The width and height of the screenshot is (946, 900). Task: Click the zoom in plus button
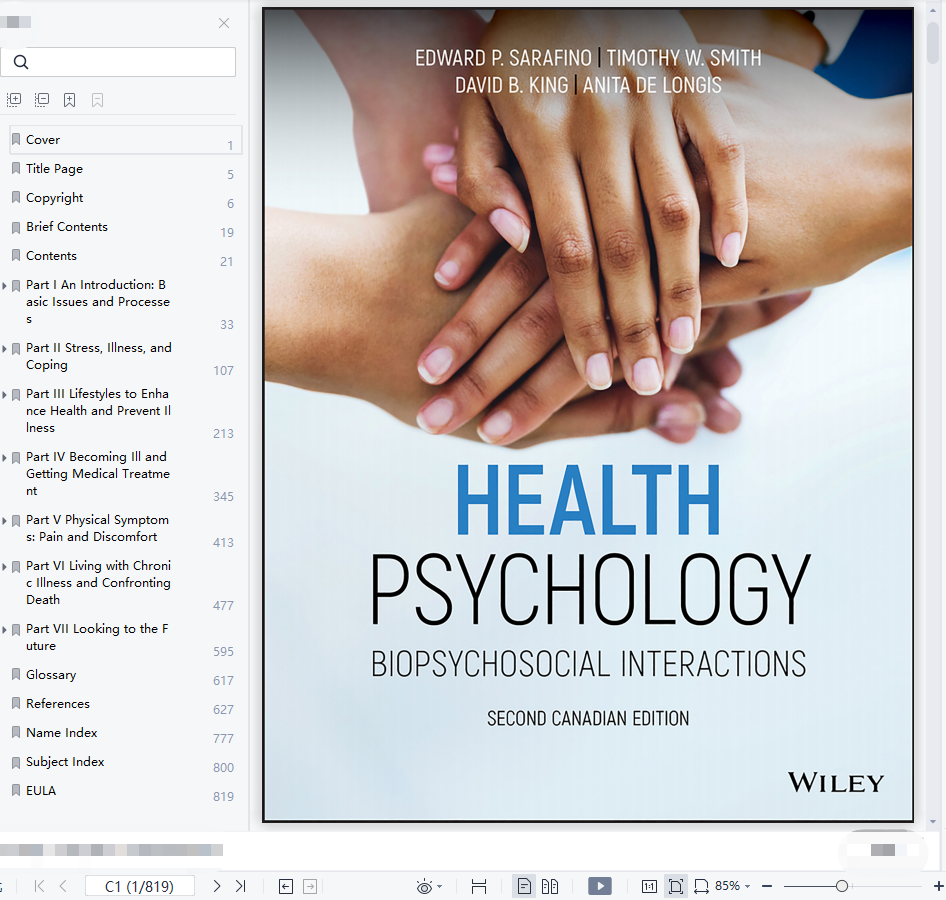[938, 886]
